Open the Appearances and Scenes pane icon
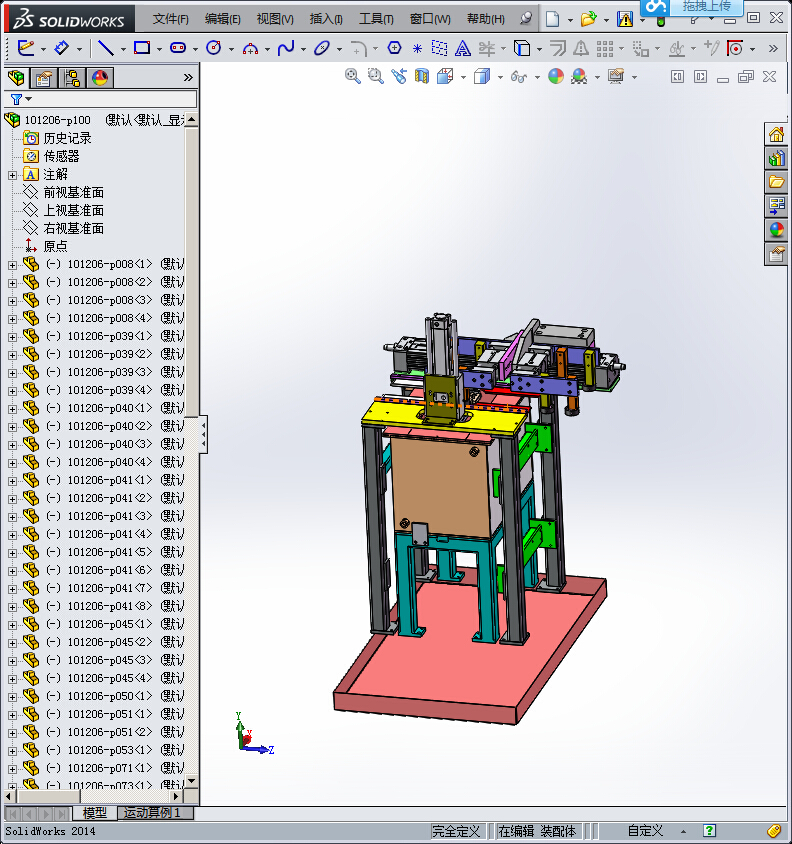 [776, 230]
